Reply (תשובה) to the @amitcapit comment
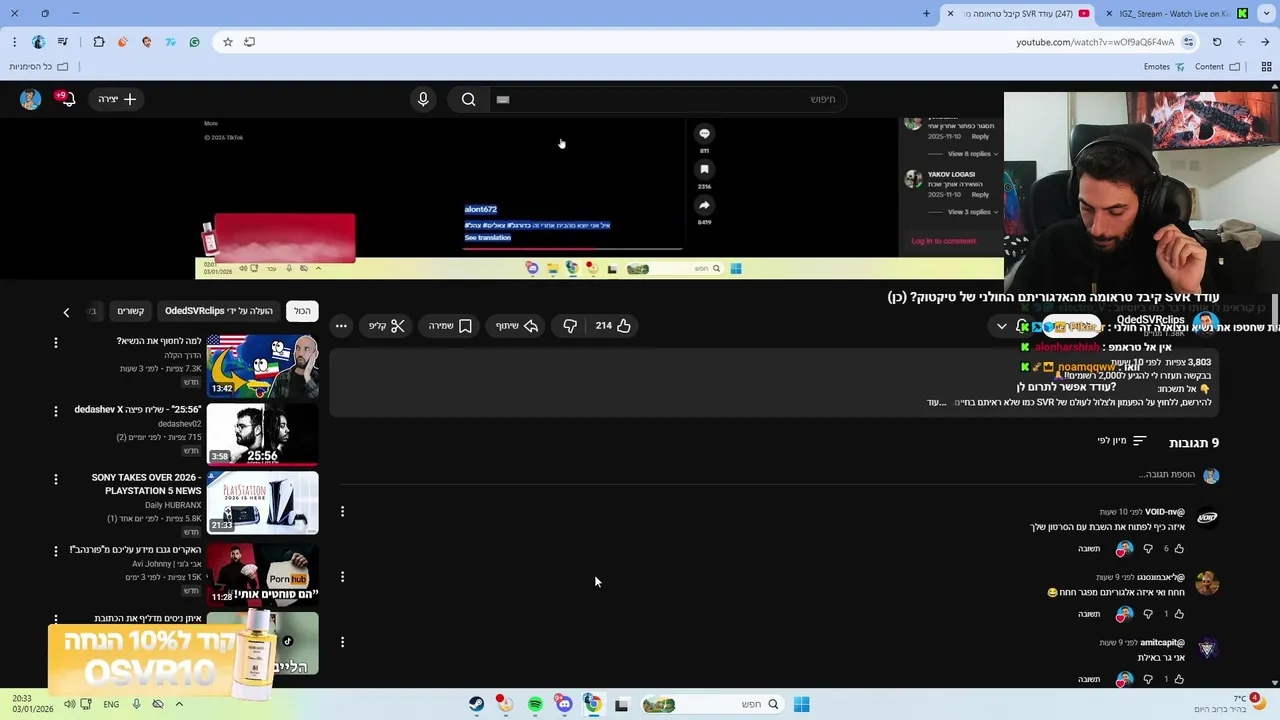 [1089, 679]
